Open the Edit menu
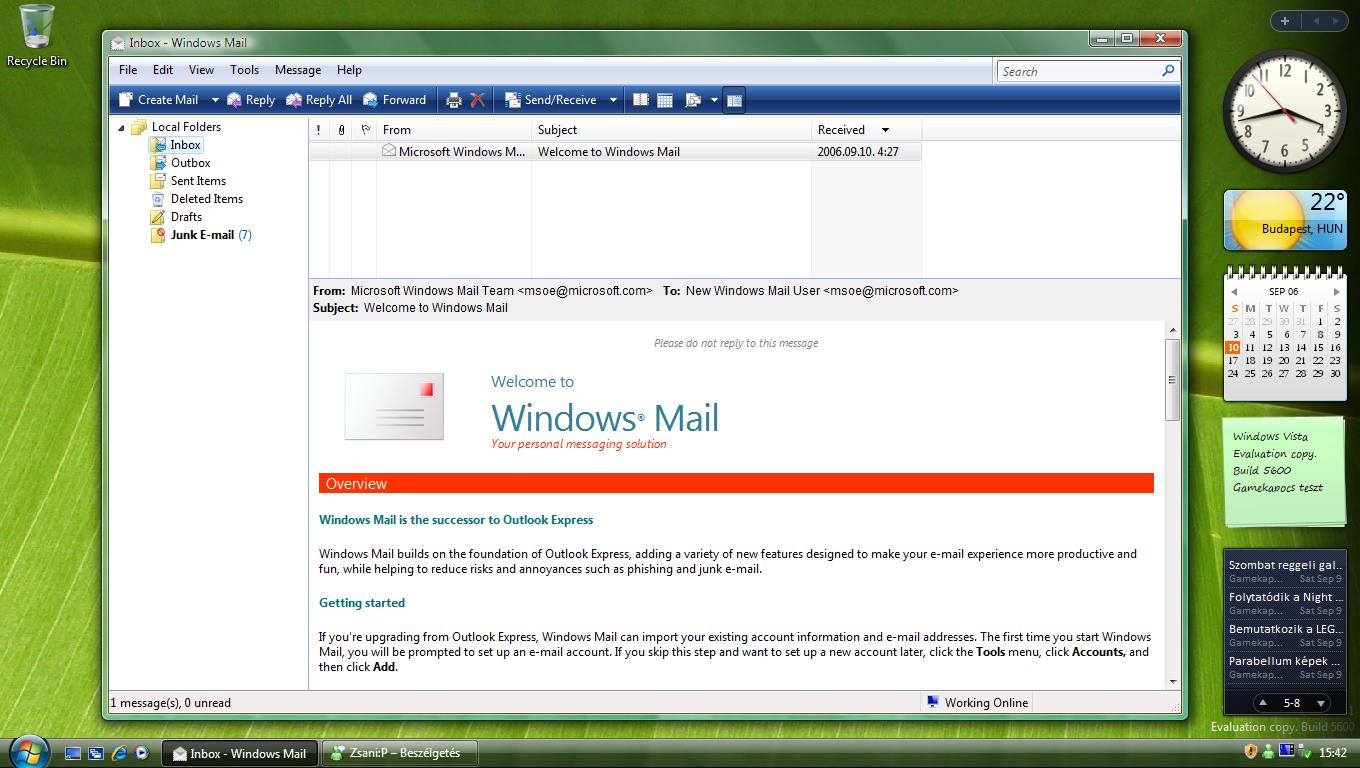 tap(163, 70)
